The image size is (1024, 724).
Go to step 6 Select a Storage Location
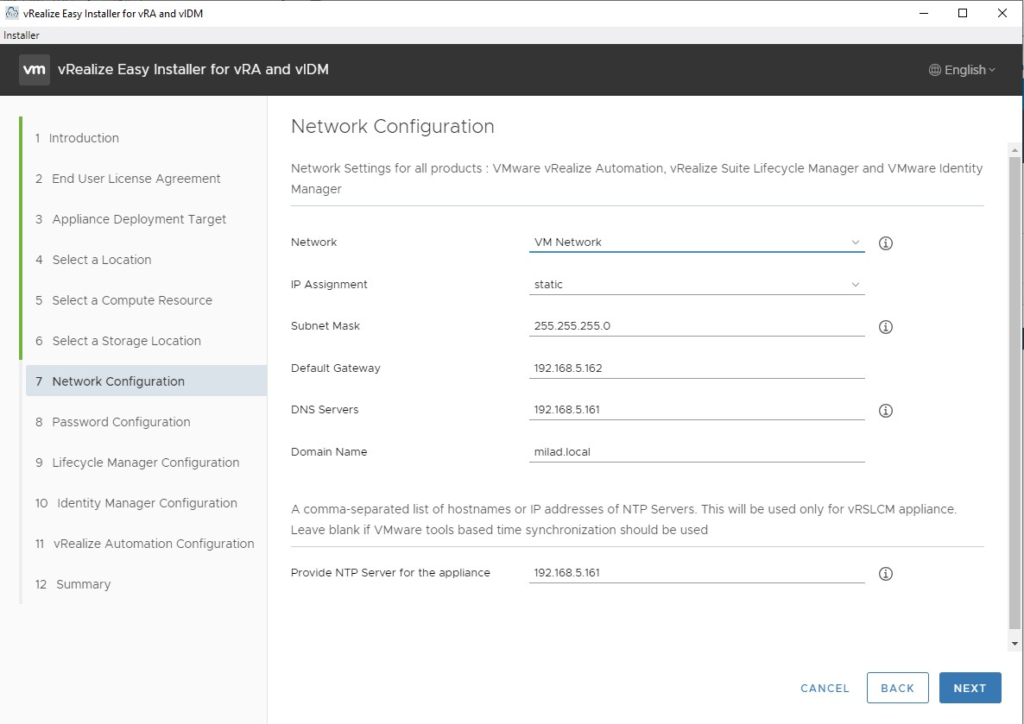118,341
